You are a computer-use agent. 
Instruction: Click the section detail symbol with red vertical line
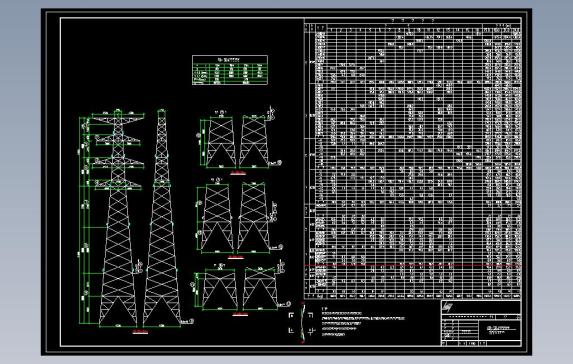point(302,323)
